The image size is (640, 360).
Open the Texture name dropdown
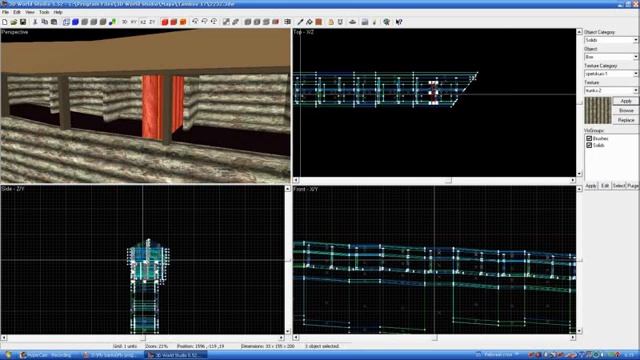coord(611,90)
